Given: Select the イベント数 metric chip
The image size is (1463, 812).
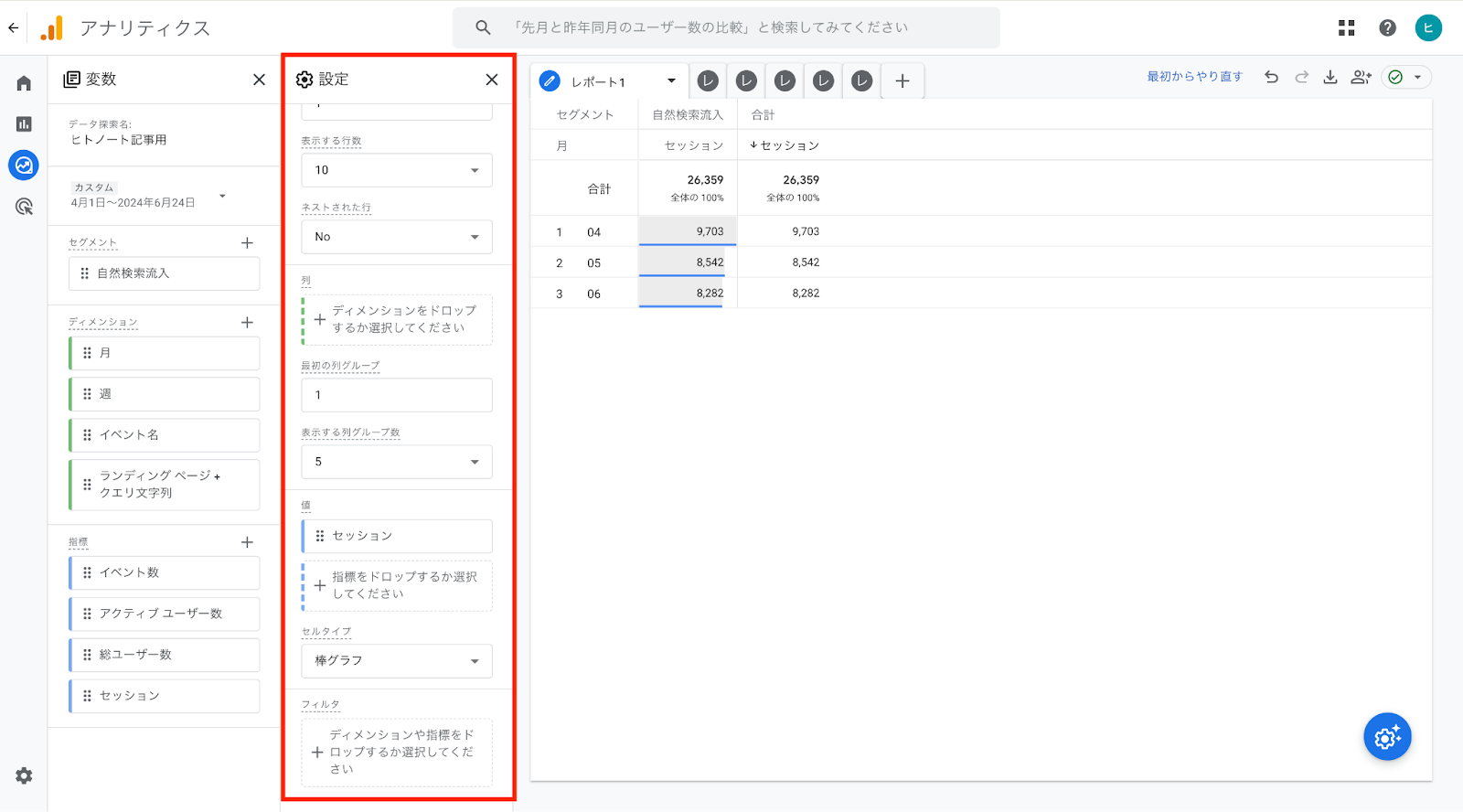Looking at the screenshot, I should (165, 572).
